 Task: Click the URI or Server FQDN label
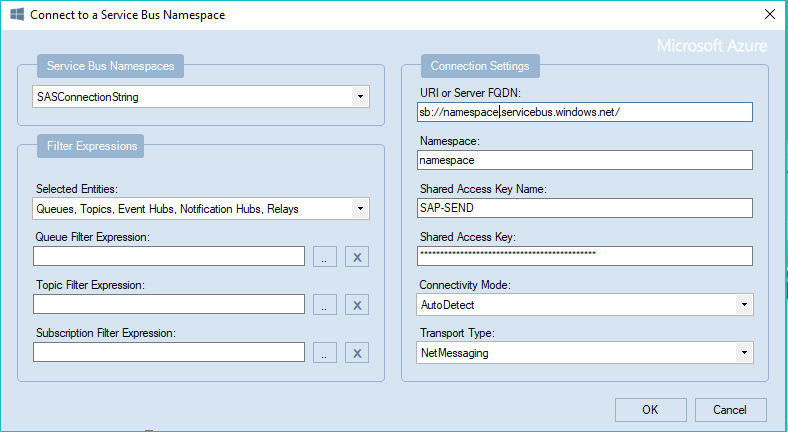[x=470, y=93]
